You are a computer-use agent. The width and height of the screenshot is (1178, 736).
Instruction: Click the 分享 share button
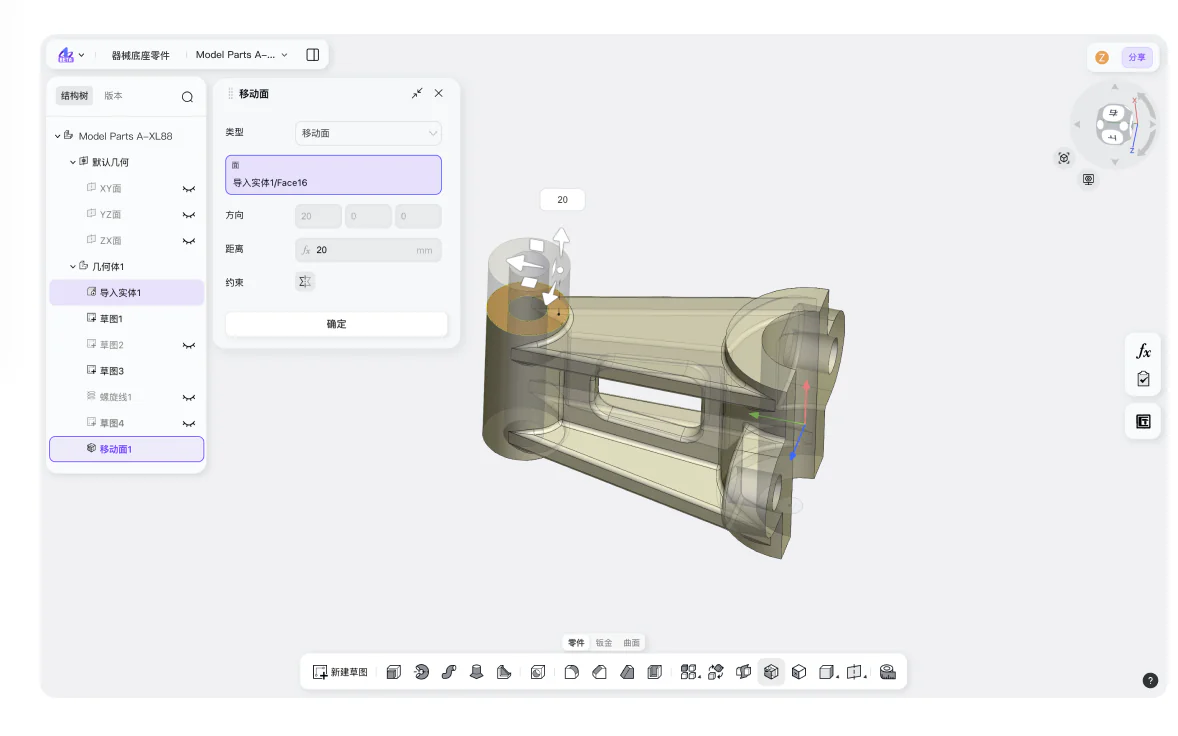click(x=1137, y=58)
